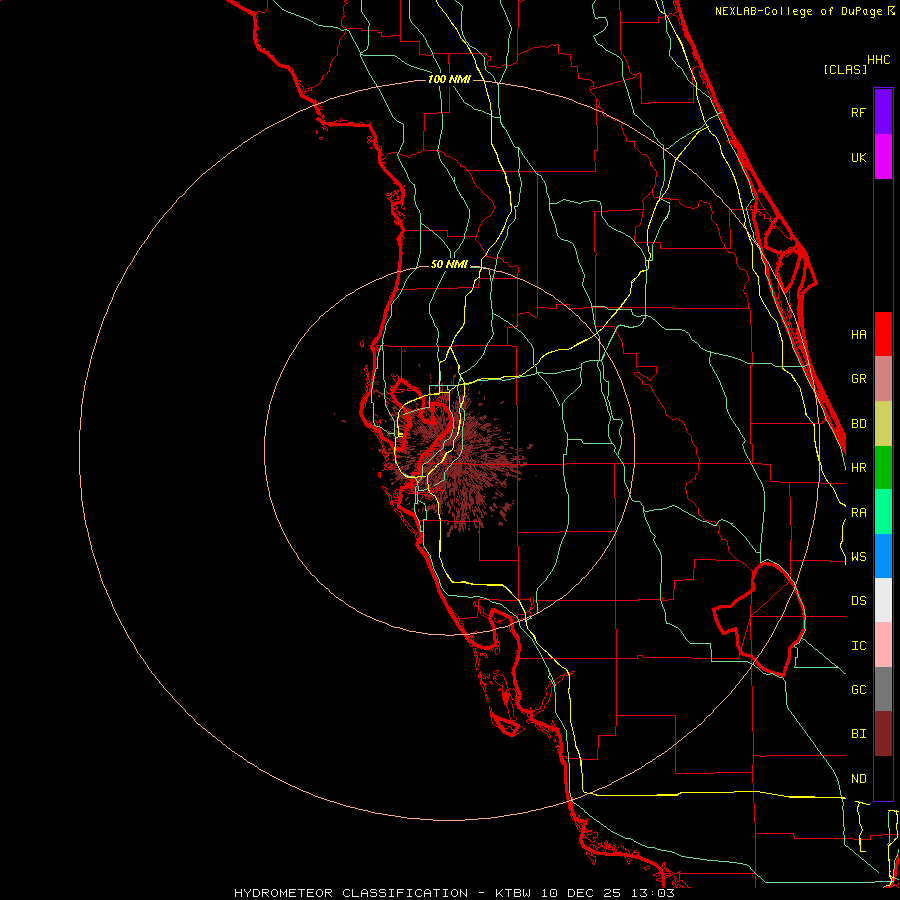Click the green HR legend swatch
The height and width of the screenshot is (900, 900).
coord(883,468)
